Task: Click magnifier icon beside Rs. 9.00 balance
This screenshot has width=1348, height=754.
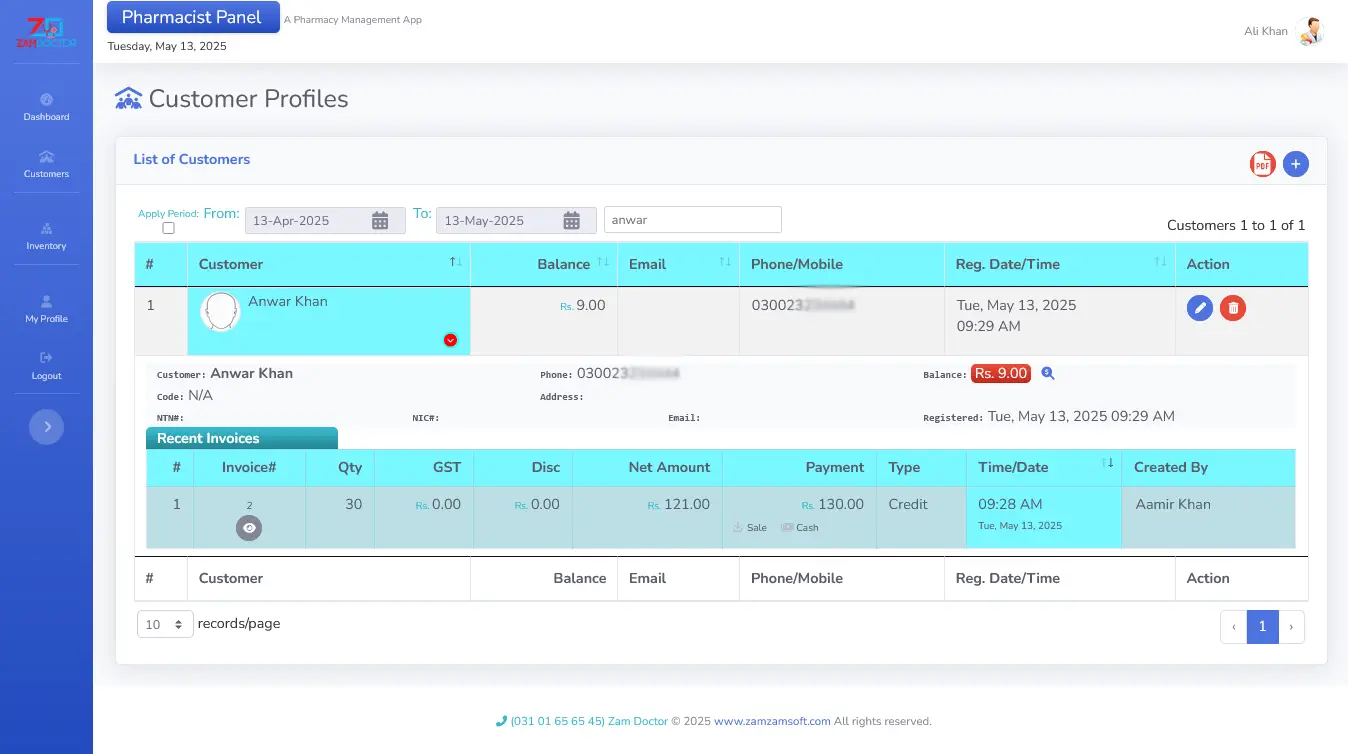Action: click(1048, 373)
